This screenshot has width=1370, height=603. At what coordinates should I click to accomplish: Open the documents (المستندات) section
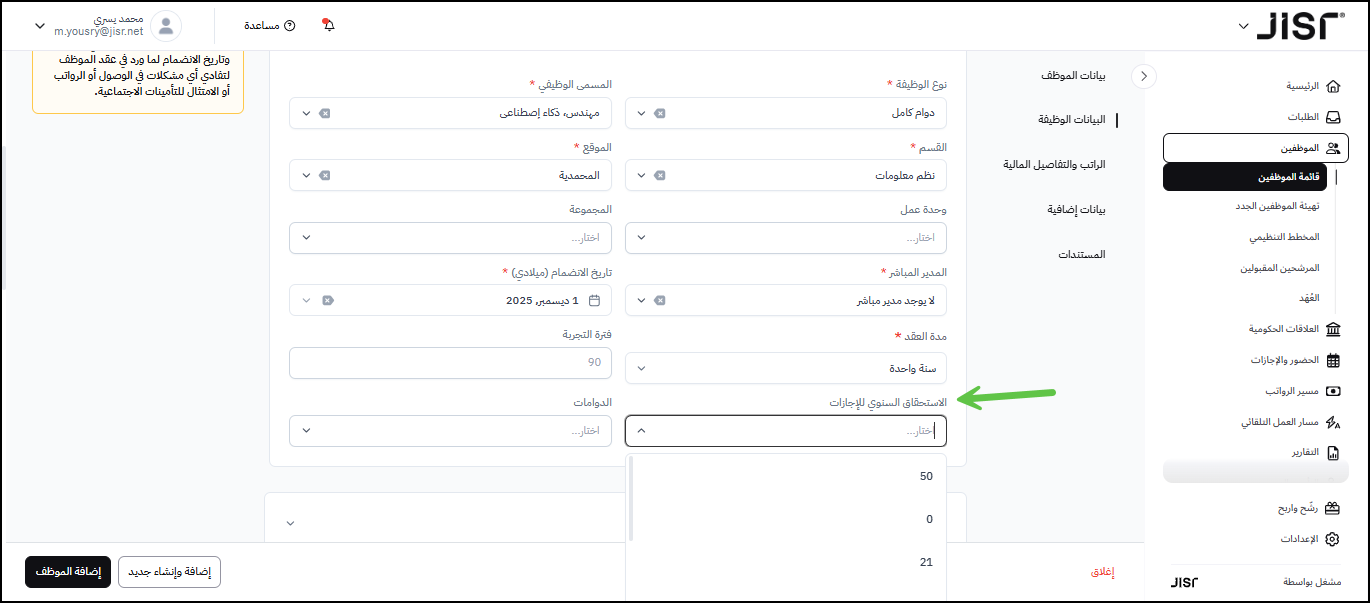1081,254
